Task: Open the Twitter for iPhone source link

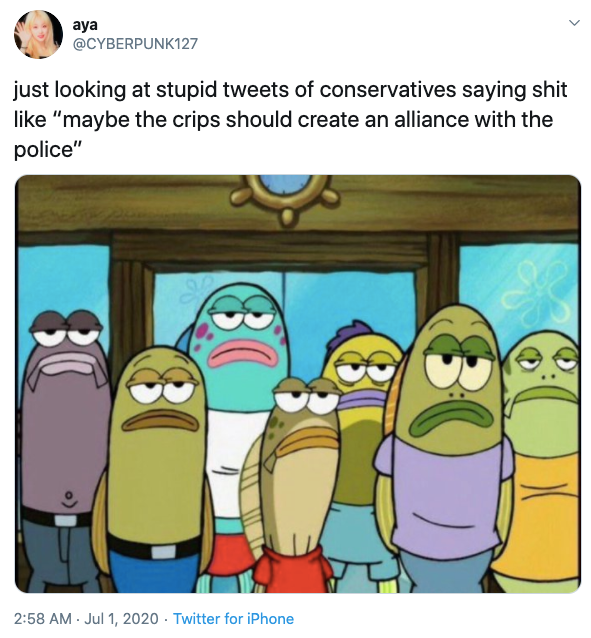Action: coord(234,618)
